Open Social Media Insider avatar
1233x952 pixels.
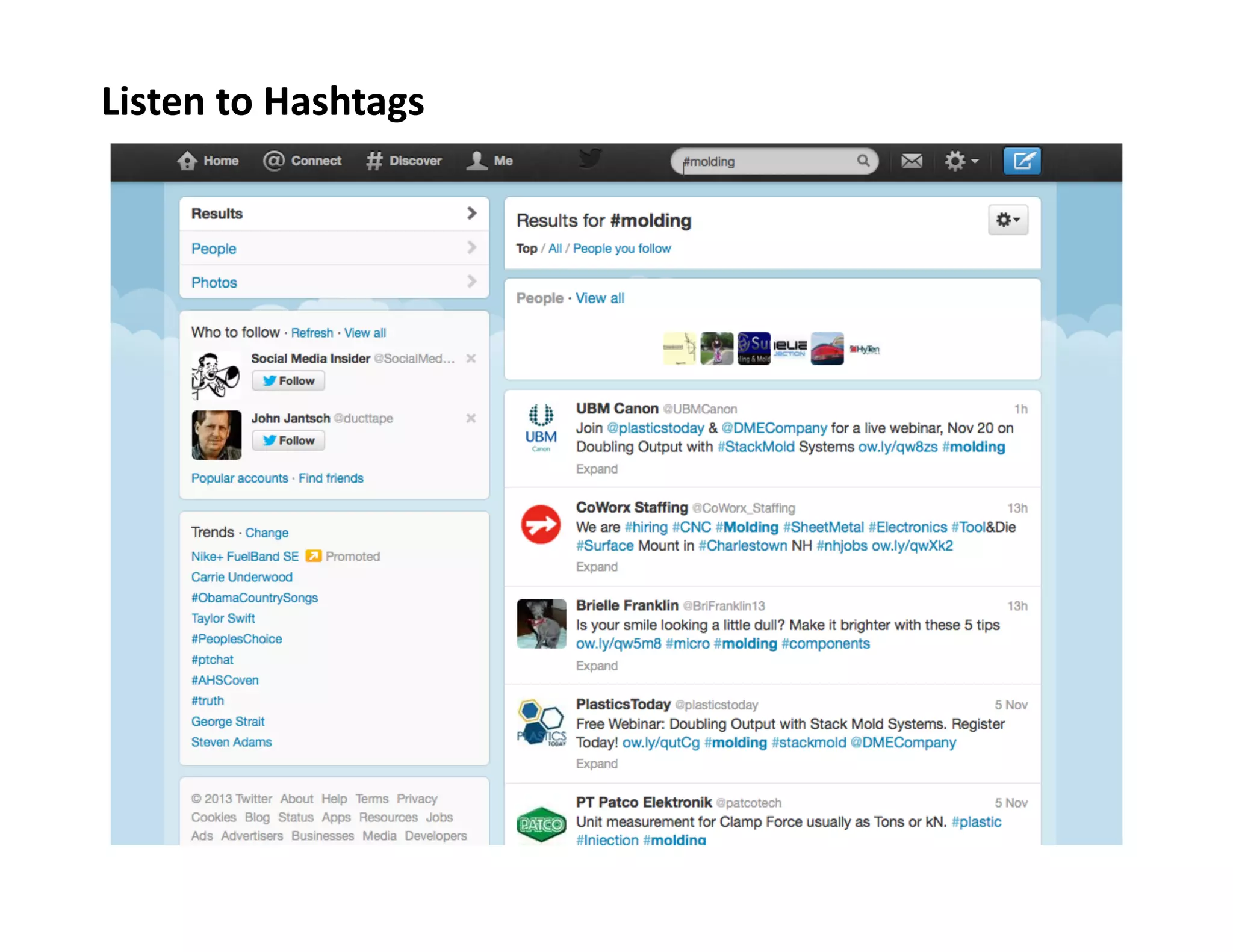216,376
